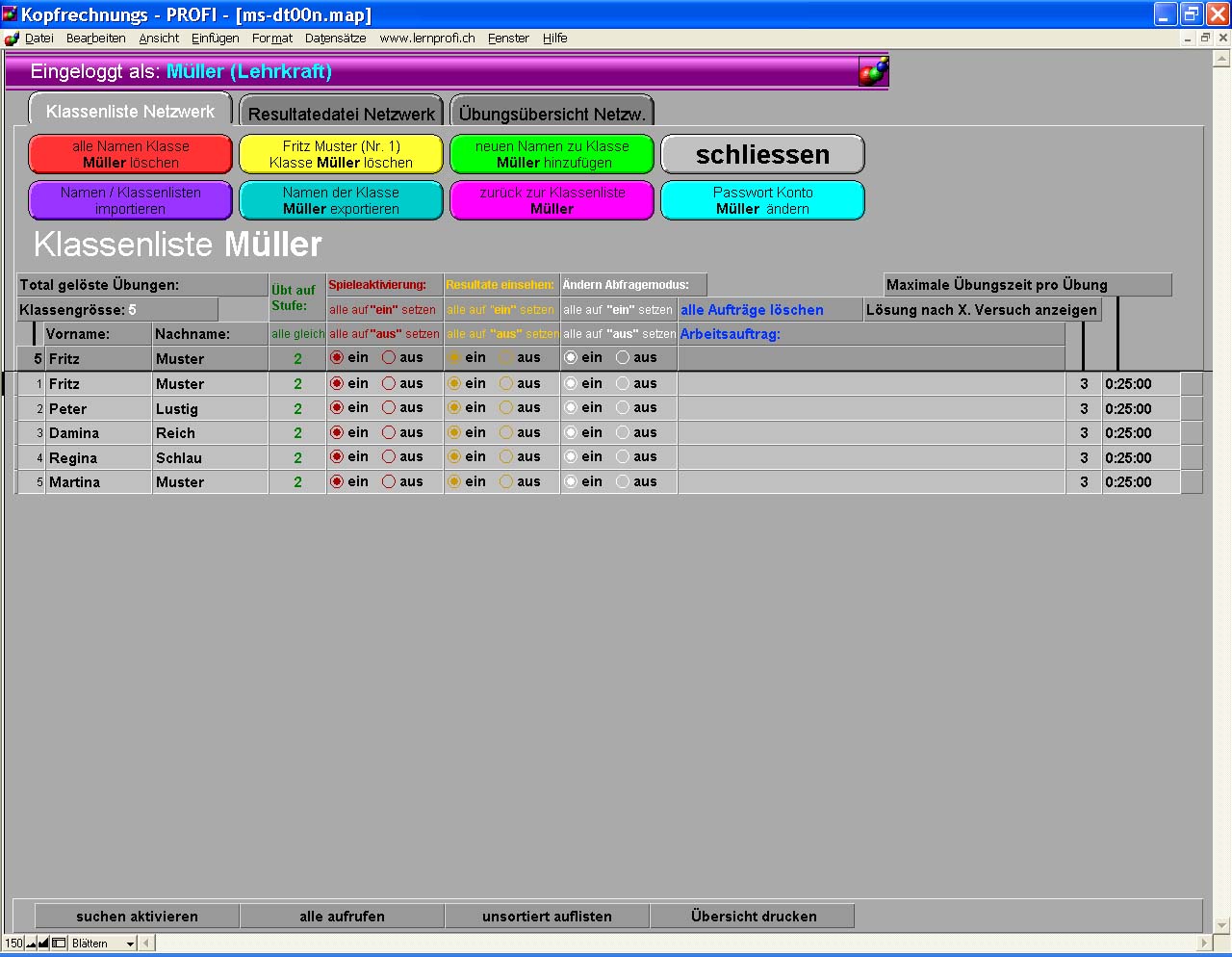The width and height of the screenshot is (1232, 957).
Task: Click the small square button in Fritz's row end
Action: 1192,383
